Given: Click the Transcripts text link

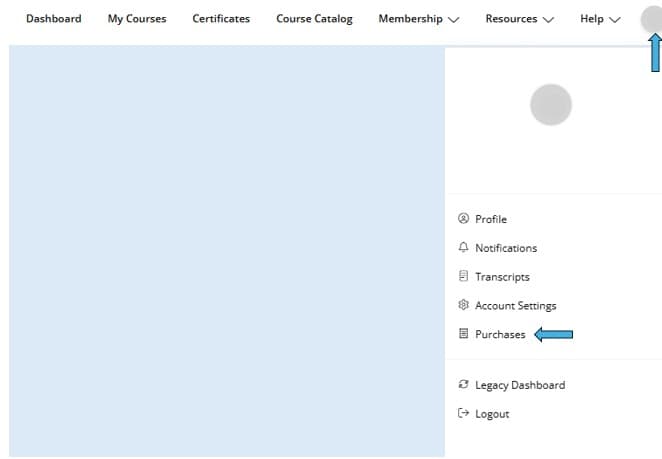Looking at the screenshot, I should click(502, 277).
